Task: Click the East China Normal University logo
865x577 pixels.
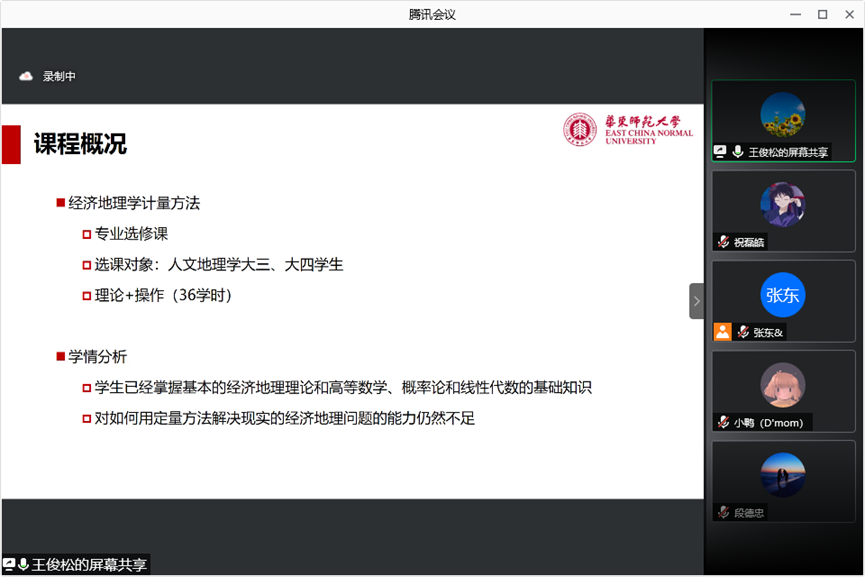Action: (628, 129)
